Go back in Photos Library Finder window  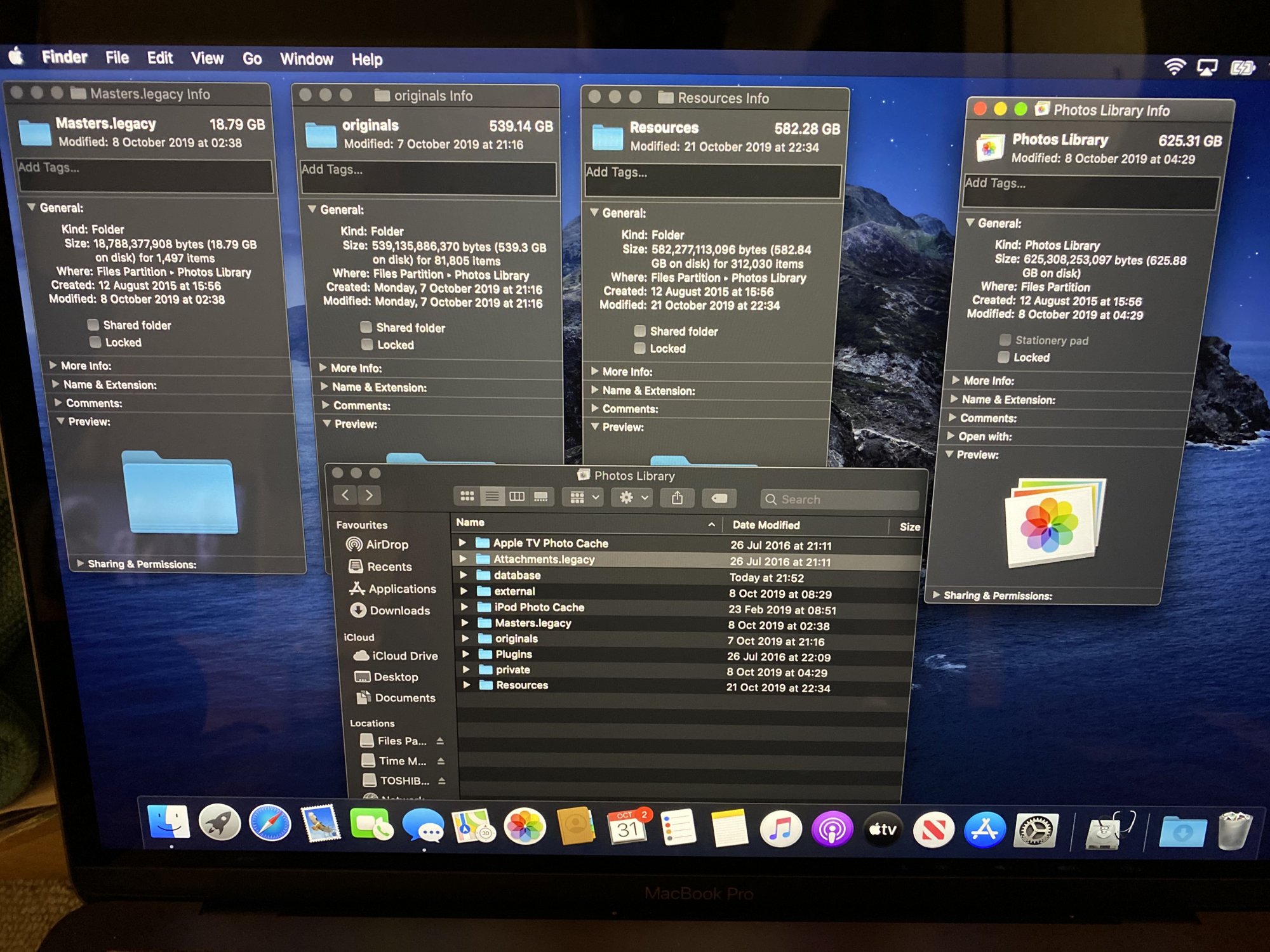tap(345, 495)
